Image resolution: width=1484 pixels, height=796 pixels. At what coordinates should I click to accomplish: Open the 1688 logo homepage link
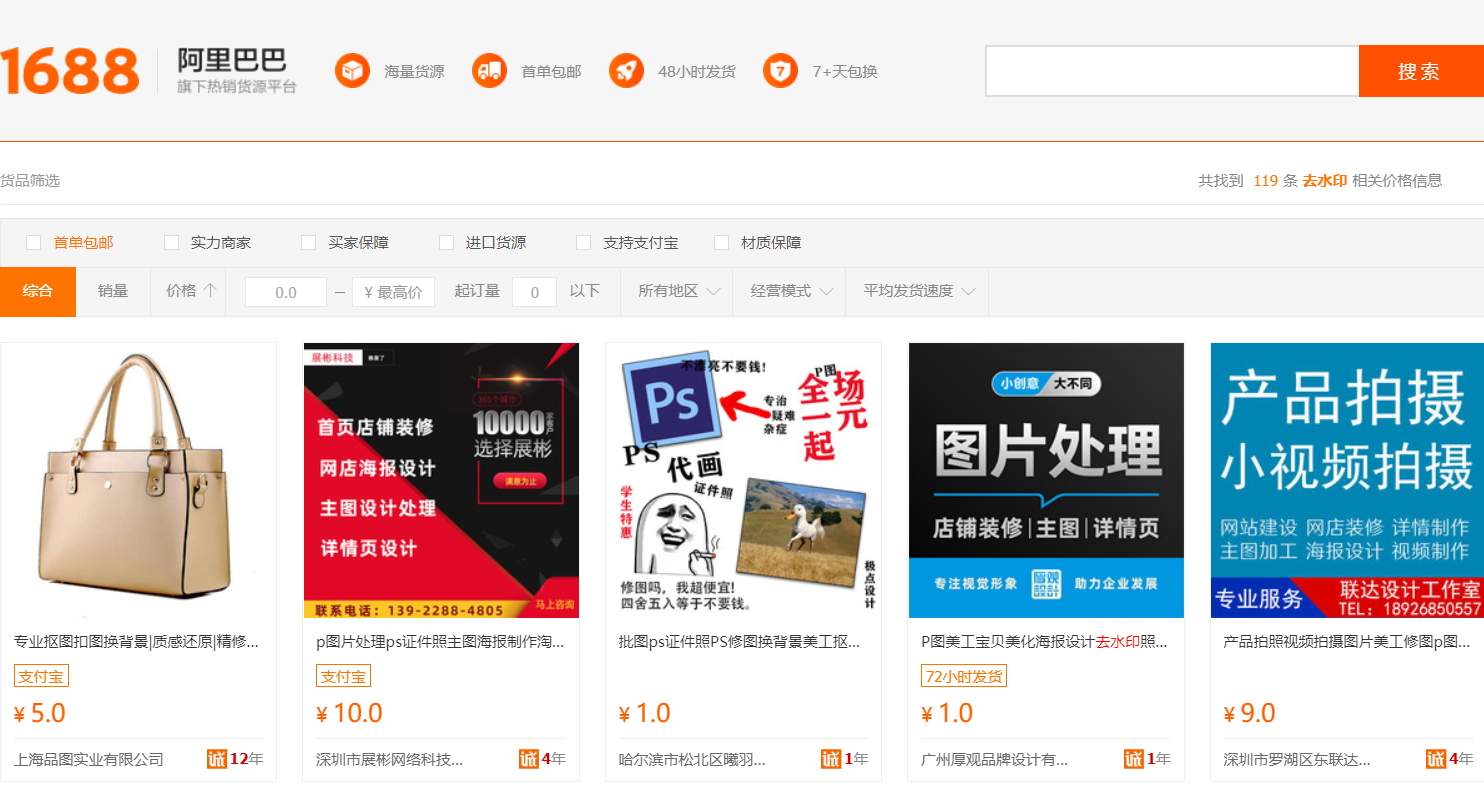(70, 71)
